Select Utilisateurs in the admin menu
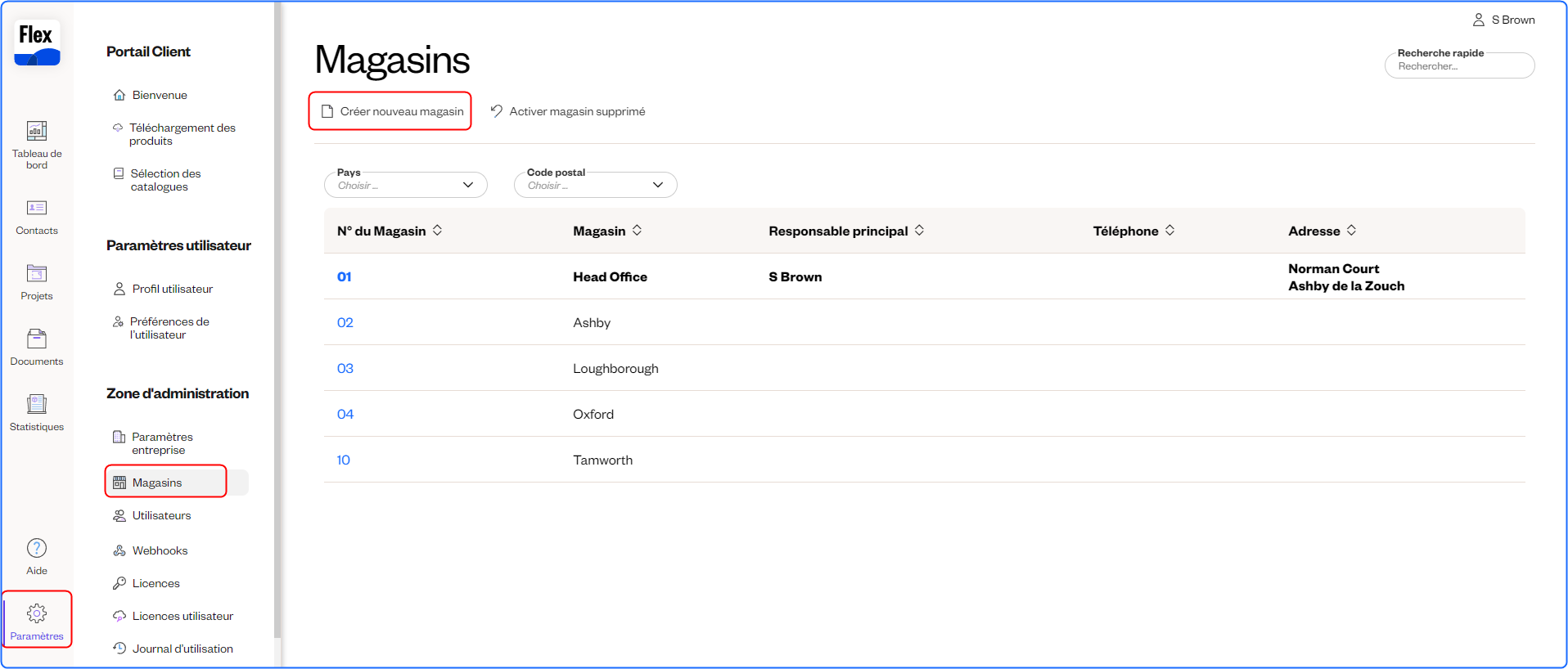1568x669 pixels. (x=161, y=516)
